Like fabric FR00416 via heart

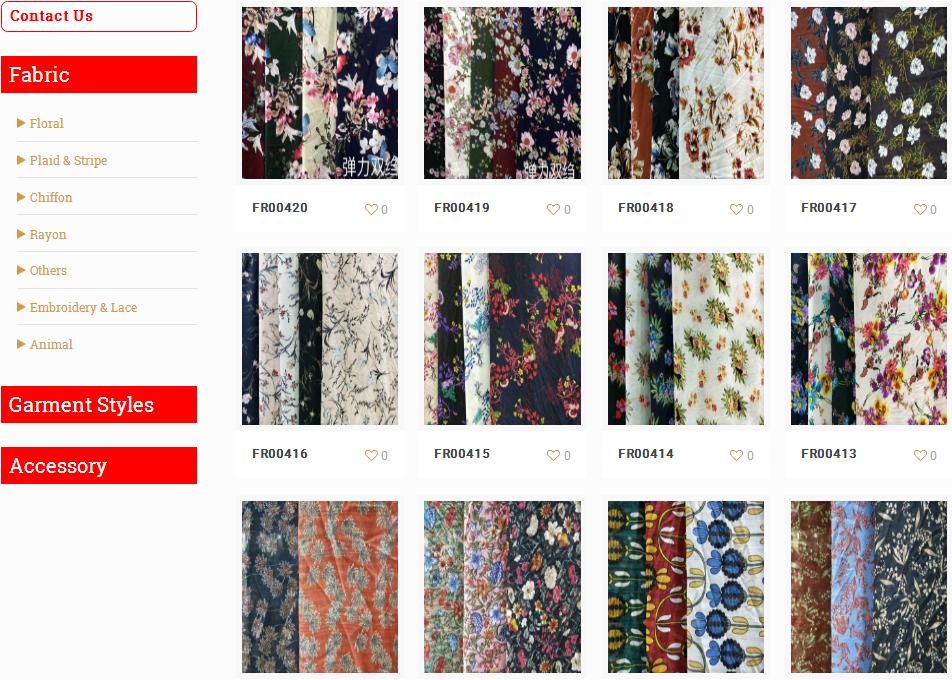point(371,455)
